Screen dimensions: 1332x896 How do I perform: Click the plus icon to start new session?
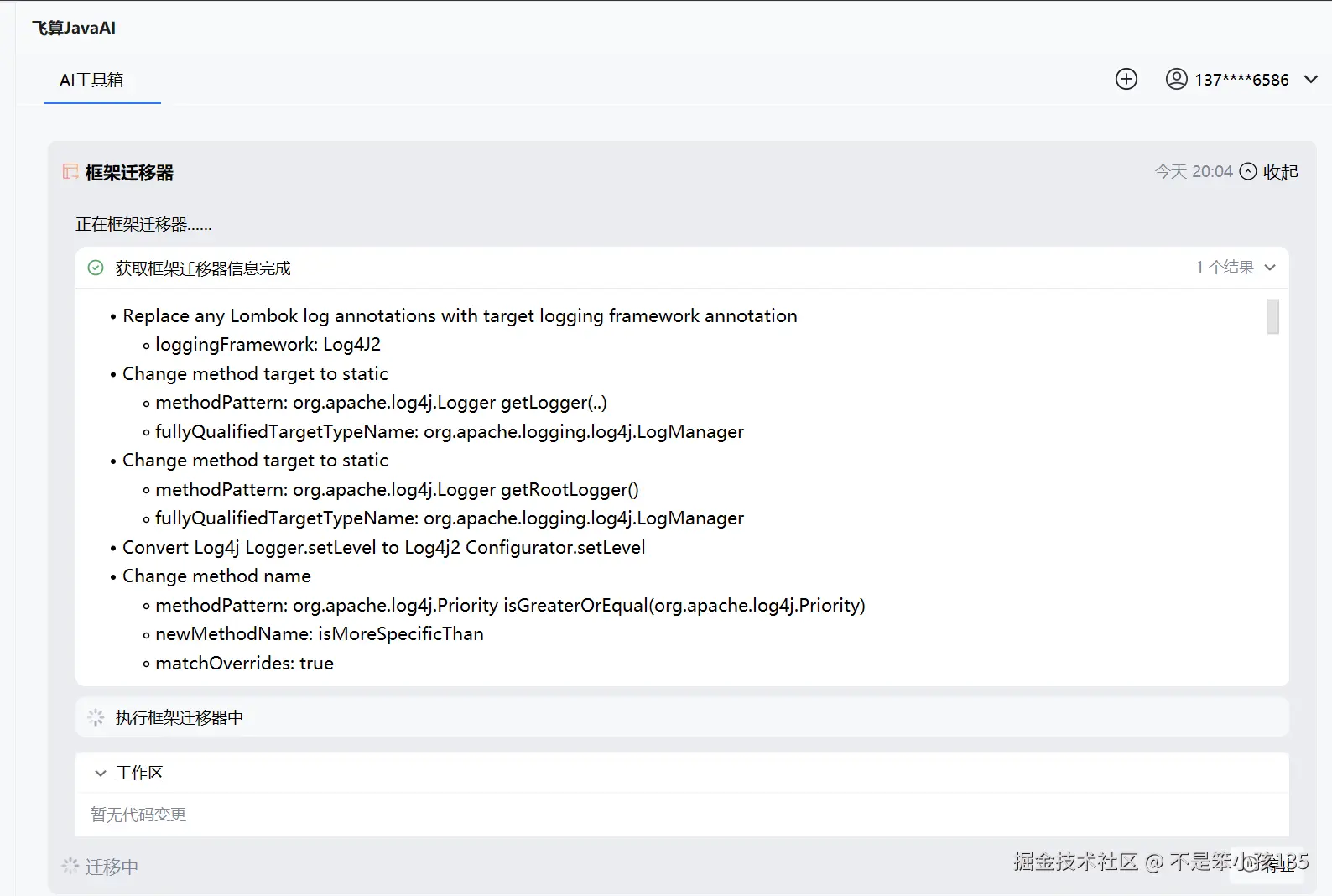click(1126, 79)
